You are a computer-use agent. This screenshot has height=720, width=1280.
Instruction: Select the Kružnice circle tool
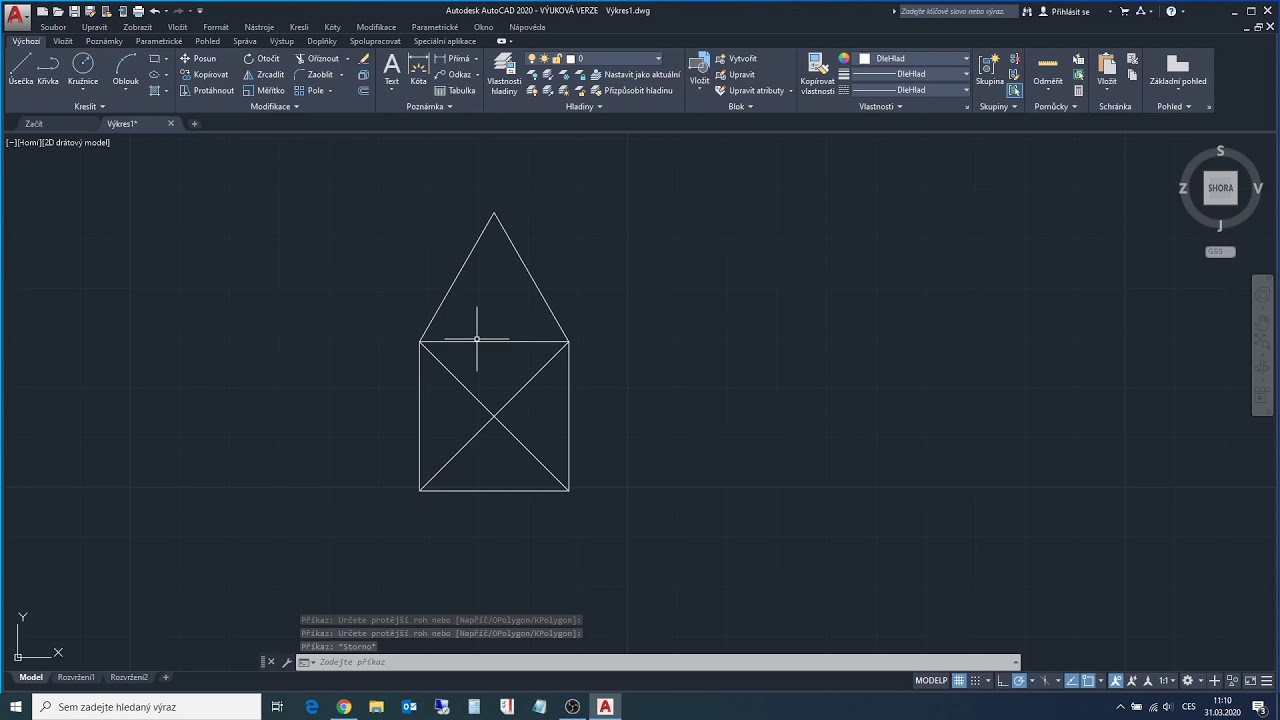click(x=83, y=69)
